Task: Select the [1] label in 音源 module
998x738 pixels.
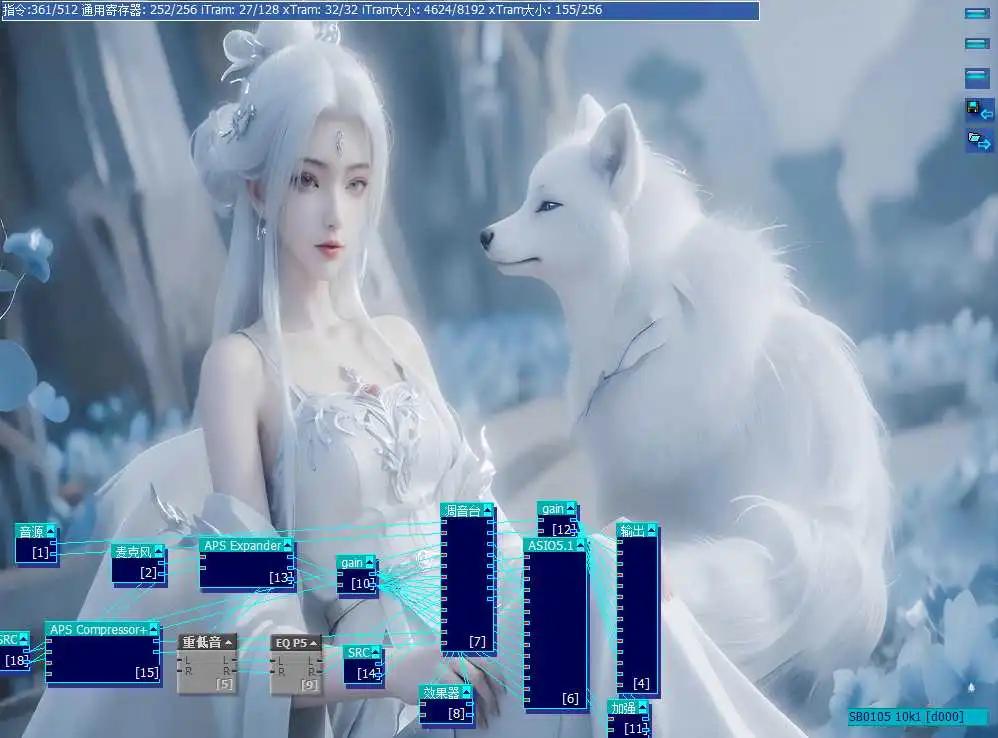Action: [40, 552]
